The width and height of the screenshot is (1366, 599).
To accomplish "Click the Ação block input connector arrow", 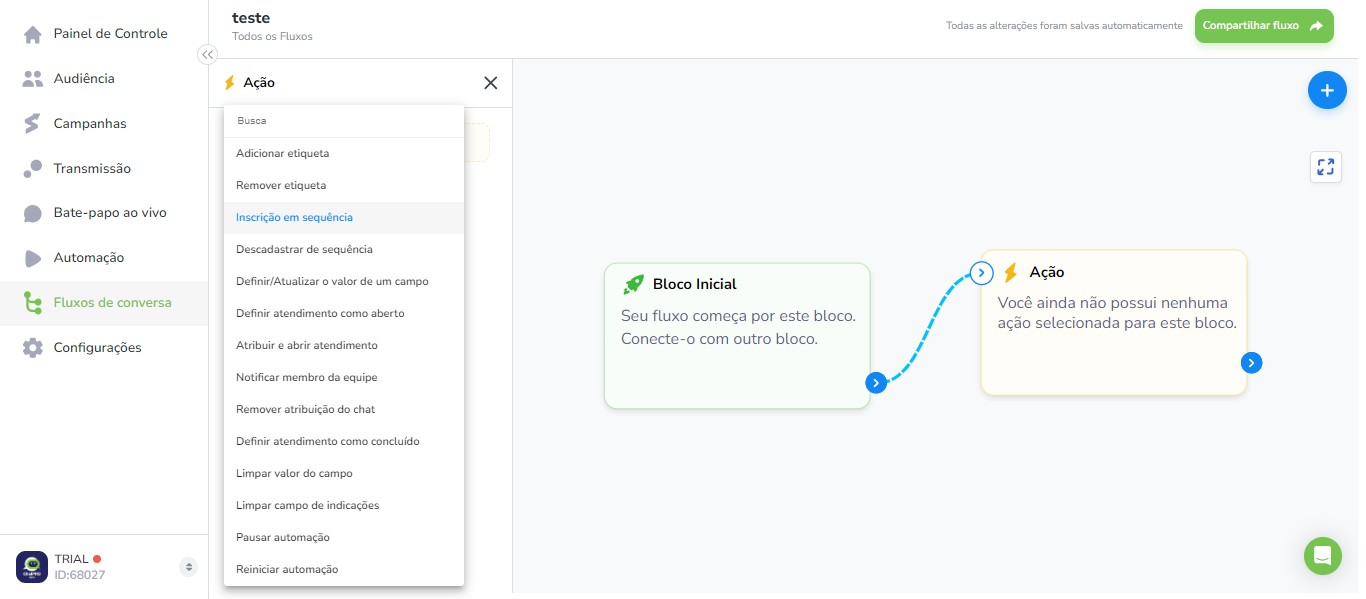I will [981, 273].
